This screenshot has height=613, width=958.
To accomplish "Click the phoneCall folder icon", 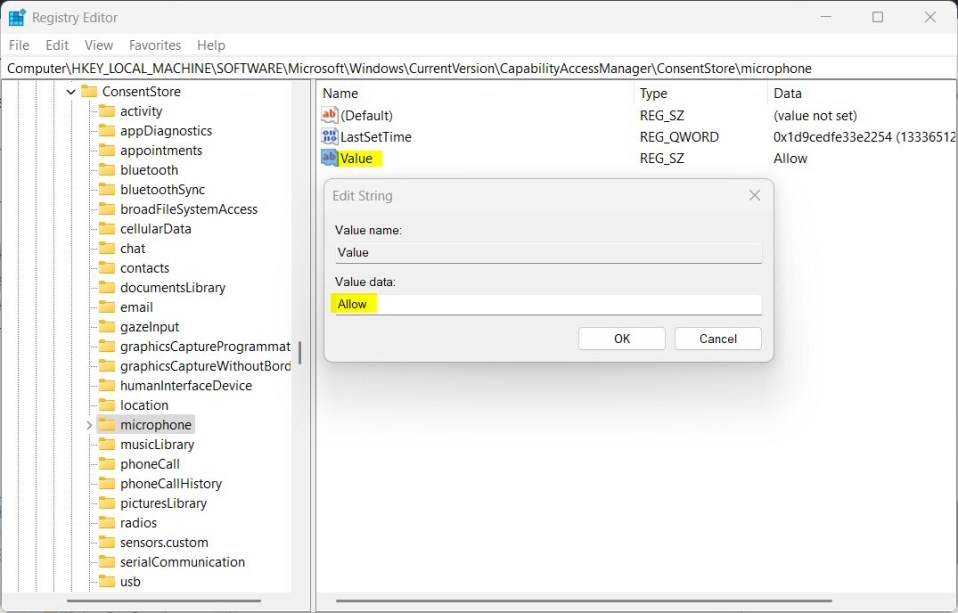I will tap(107, 464).
